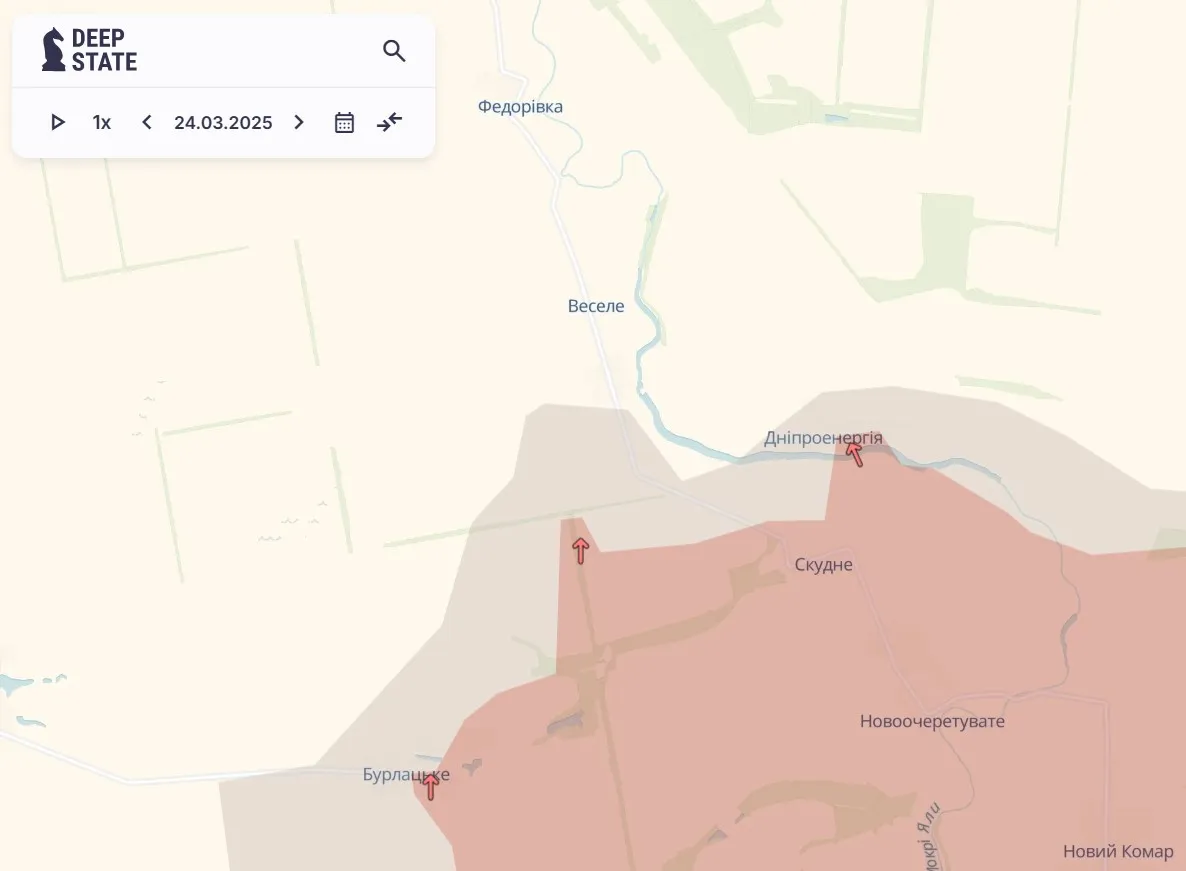Click the Дніпроенергія settlement label
The height and width of the screenshot is (871, 1186).
tap(823, 438)
